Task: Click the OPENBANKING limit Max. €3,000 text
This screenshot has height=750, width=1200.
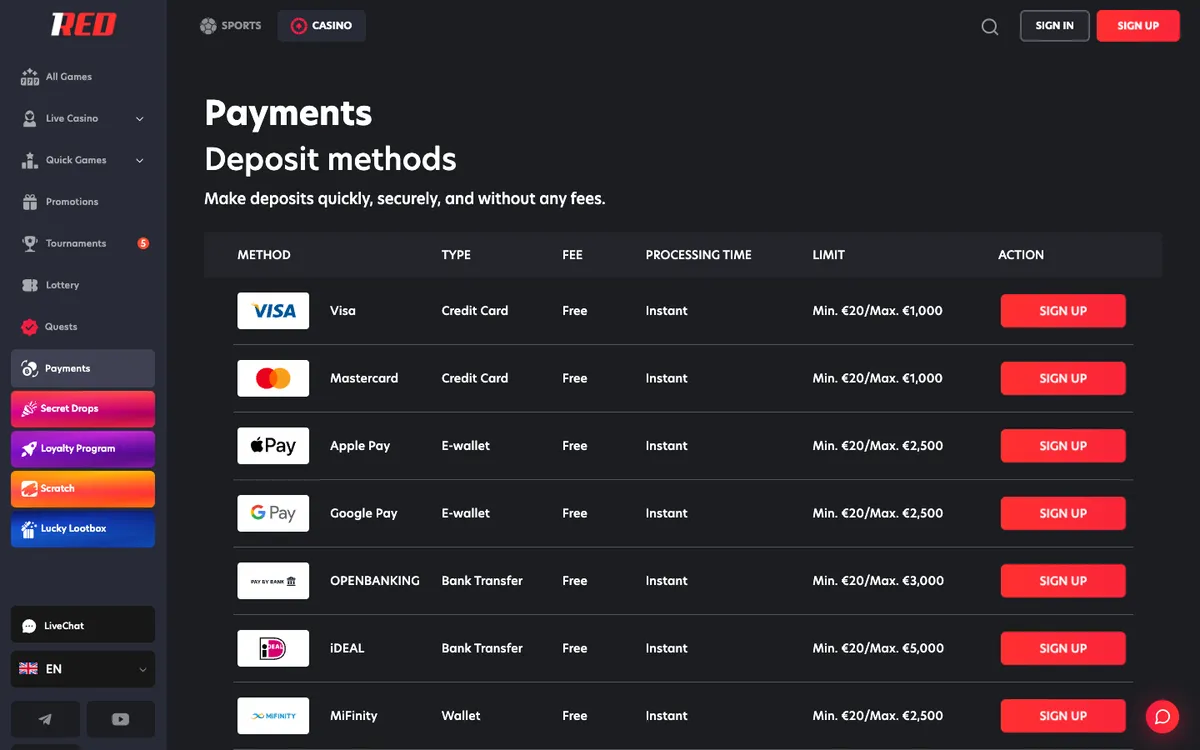Action: point(908,581)
